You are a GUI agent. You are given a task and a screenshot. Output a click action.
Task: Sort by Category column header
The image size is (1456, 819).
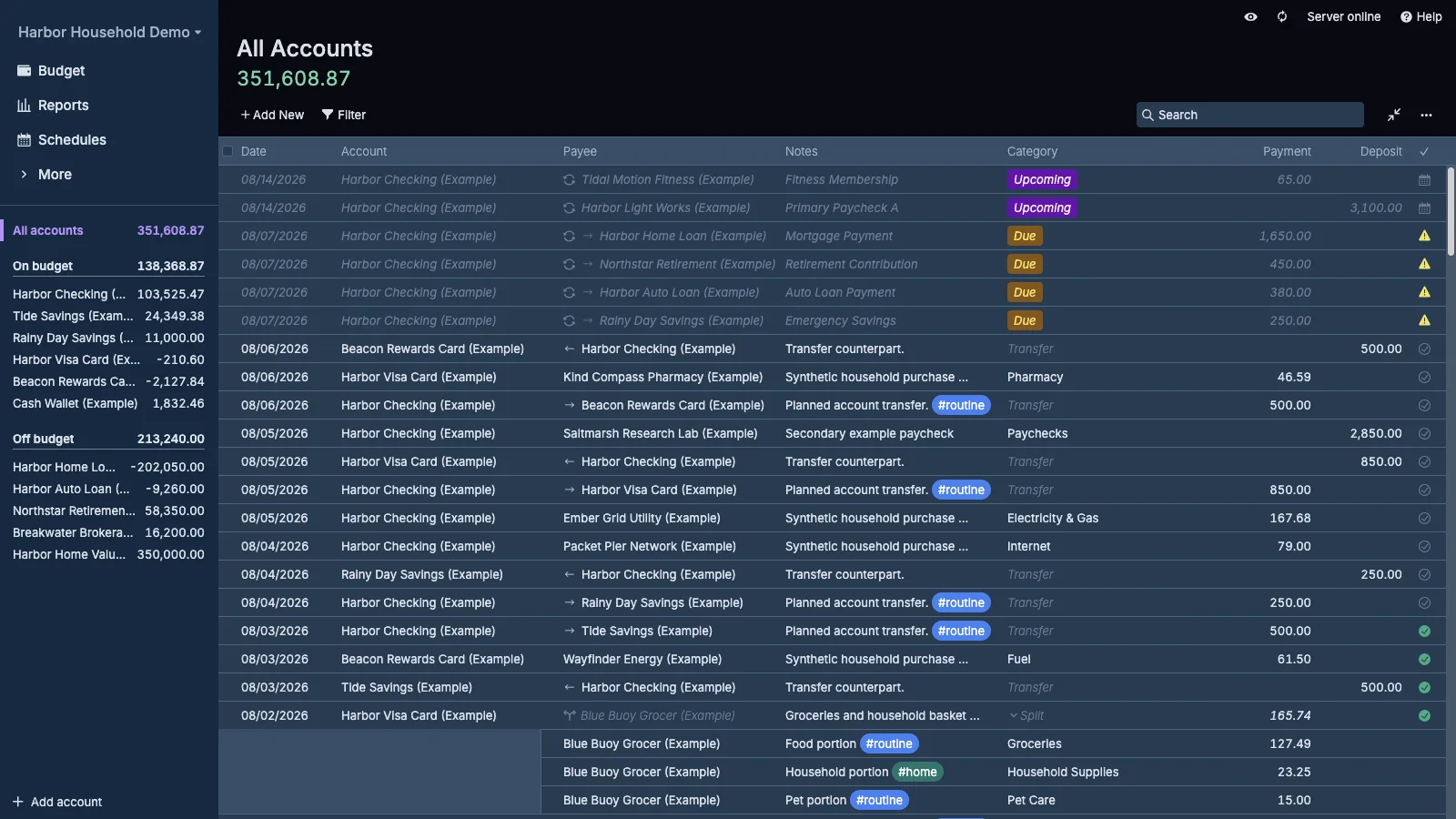1032,152
